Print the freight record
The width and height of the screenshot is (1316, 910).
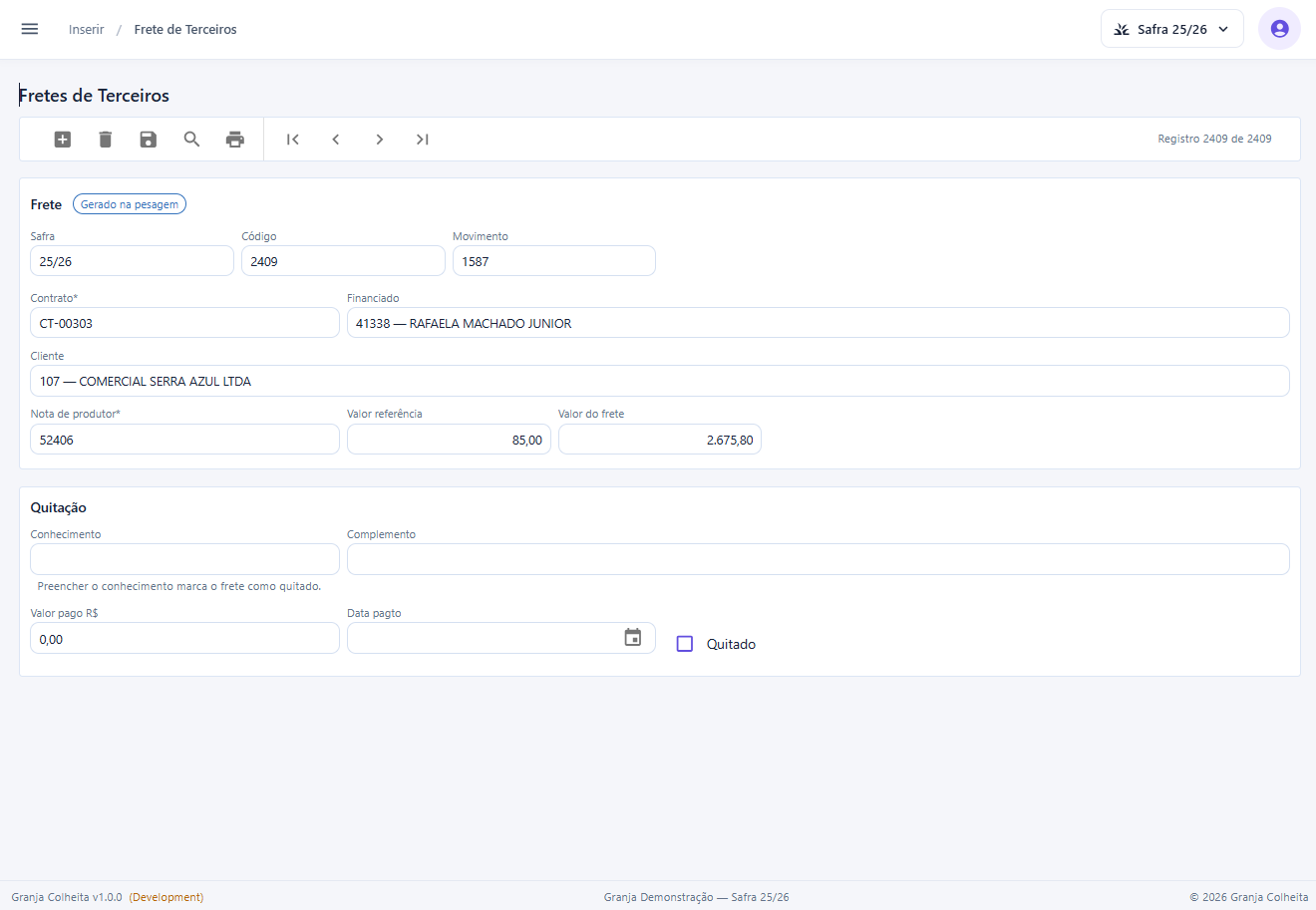[235, 140]
